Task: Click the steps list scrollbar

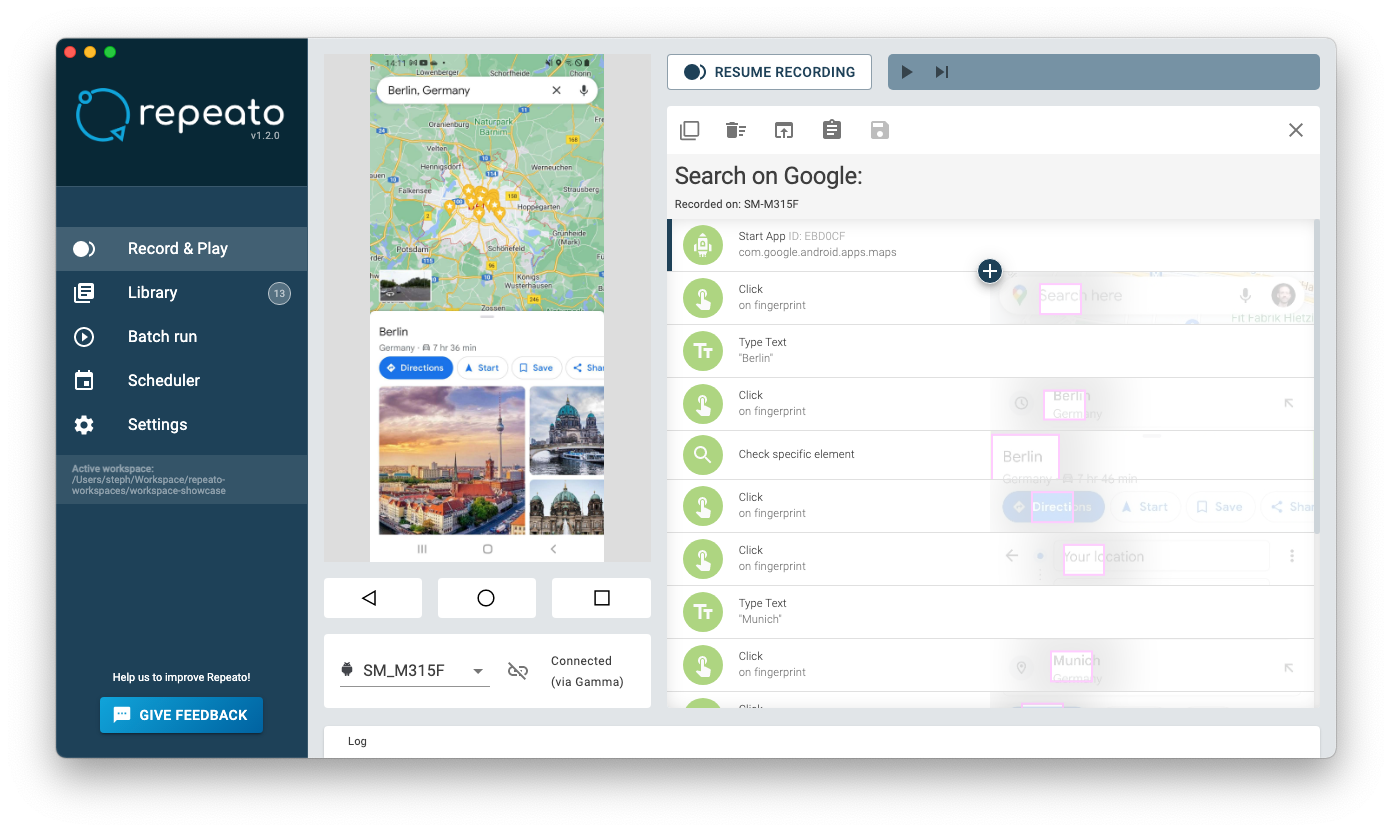Action: (x=1317, y=376)
